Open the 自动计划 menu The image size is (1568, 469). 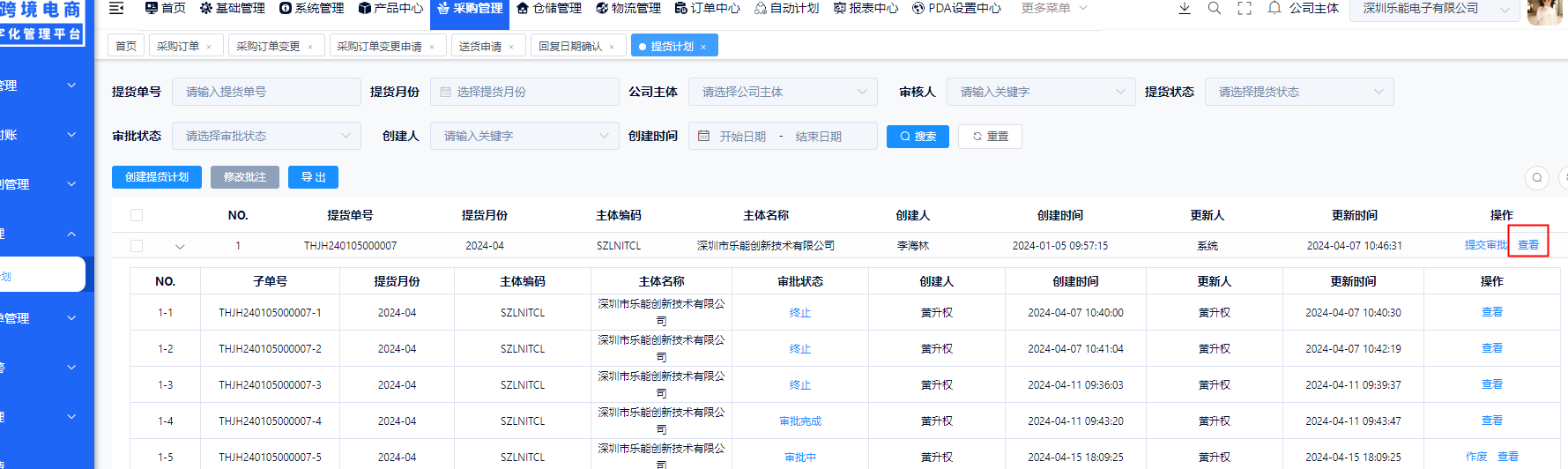coord(787,8)
